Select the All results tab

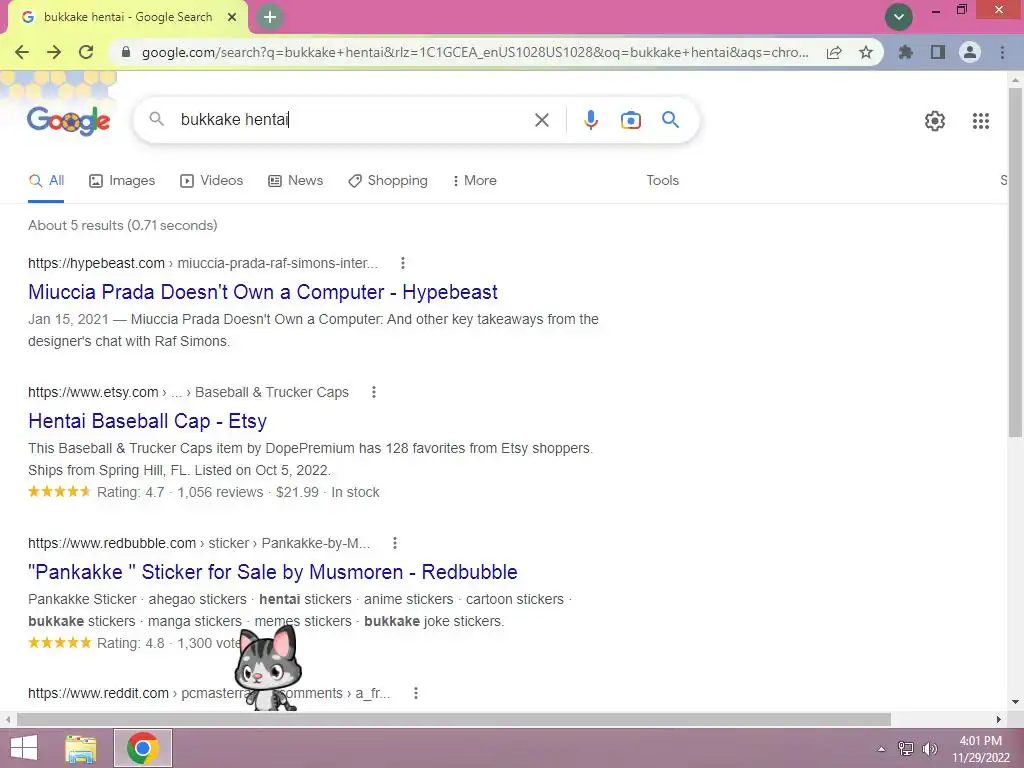(x=46, y=181)
